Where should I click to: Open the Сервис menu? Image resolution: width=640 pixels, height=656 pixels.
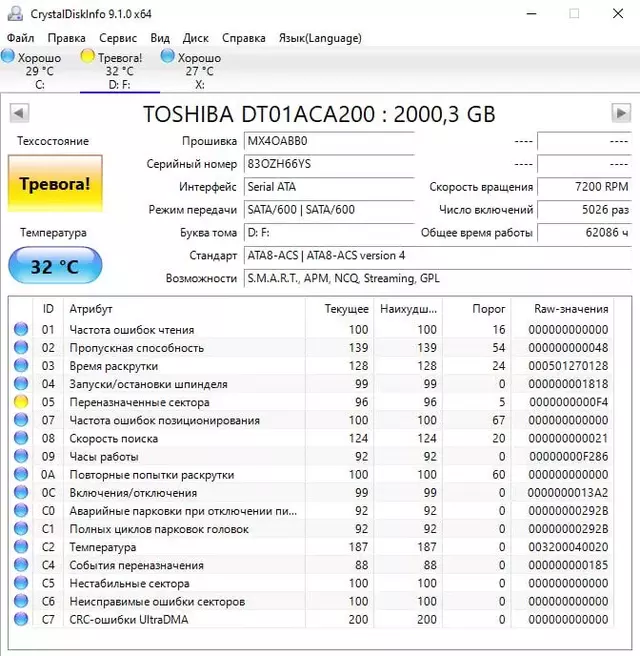tap(118, 38)
